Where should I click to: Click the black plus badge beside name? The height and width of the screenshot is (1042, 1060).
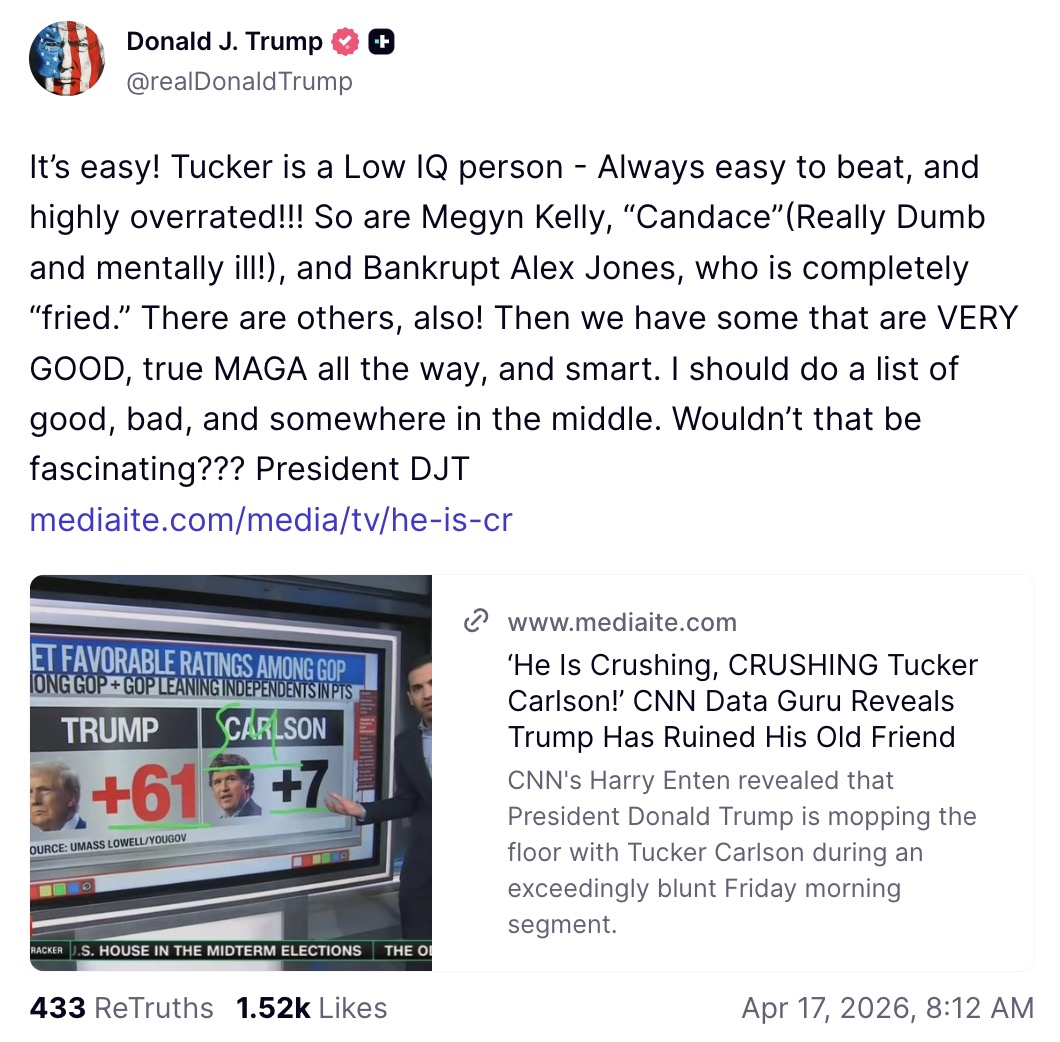pyautogui.click(x=382, y=42)
